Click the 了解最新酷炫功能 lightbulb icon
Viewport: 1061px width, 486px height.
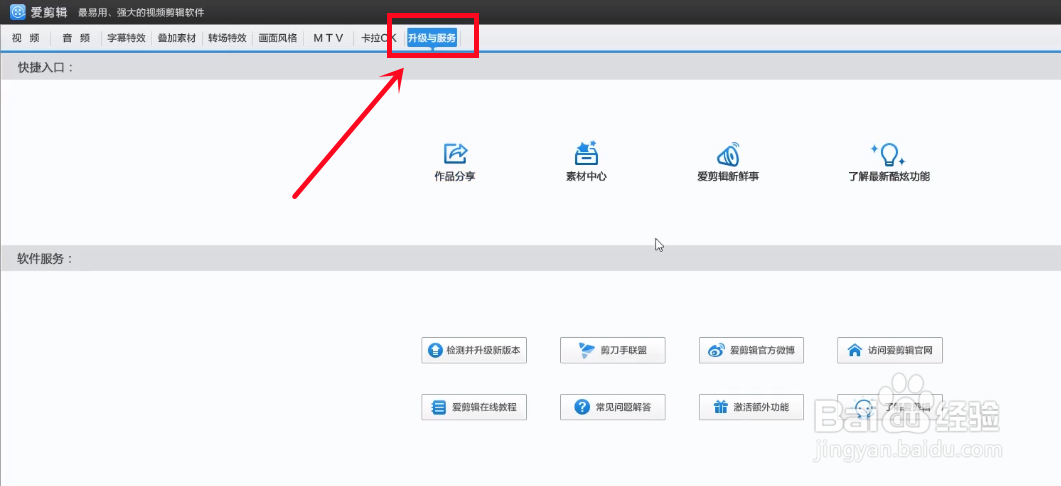click(x=888, y=154)
